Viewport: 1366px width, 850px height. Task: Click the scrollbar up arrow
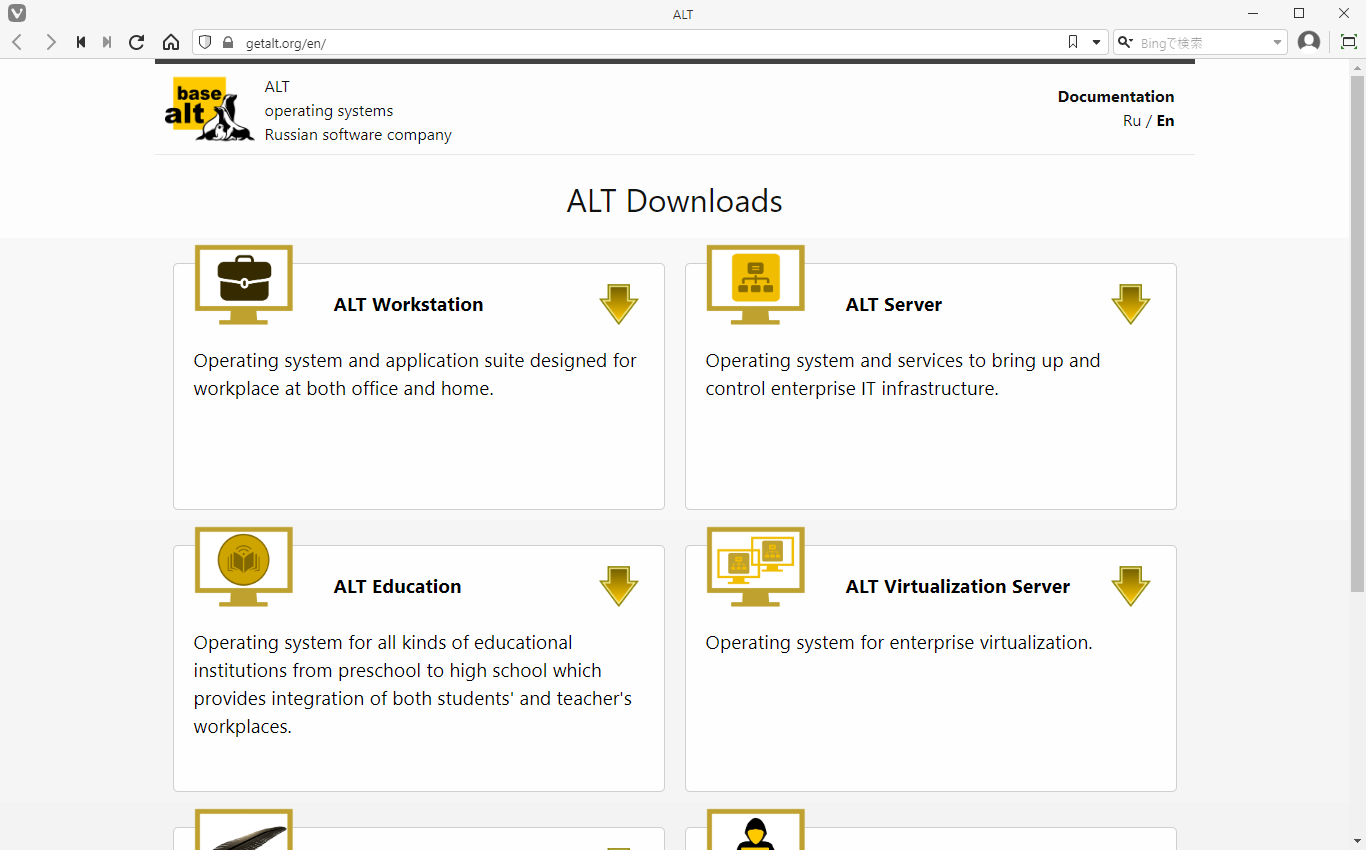(x=1357, y=66)
